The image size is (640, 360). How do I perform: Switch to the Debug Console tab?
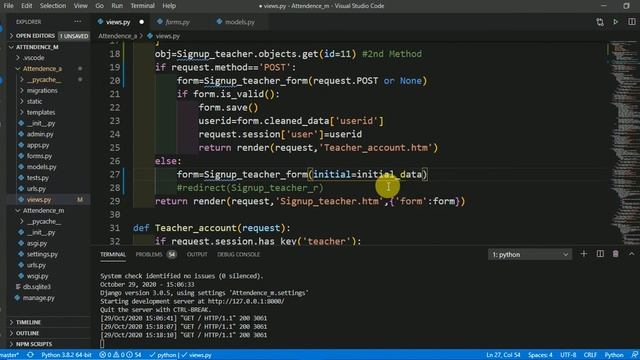click(238, 254)
